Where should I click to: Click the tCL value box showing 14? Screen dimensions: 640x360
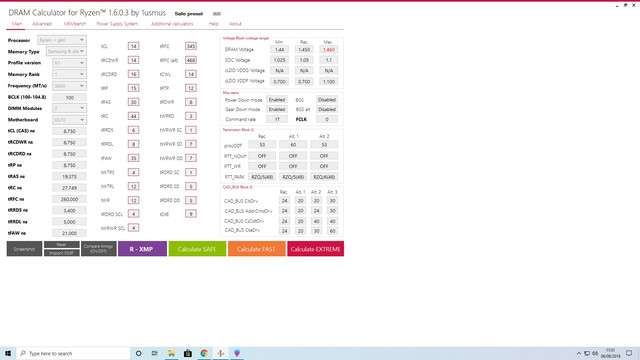pos(133,46)
